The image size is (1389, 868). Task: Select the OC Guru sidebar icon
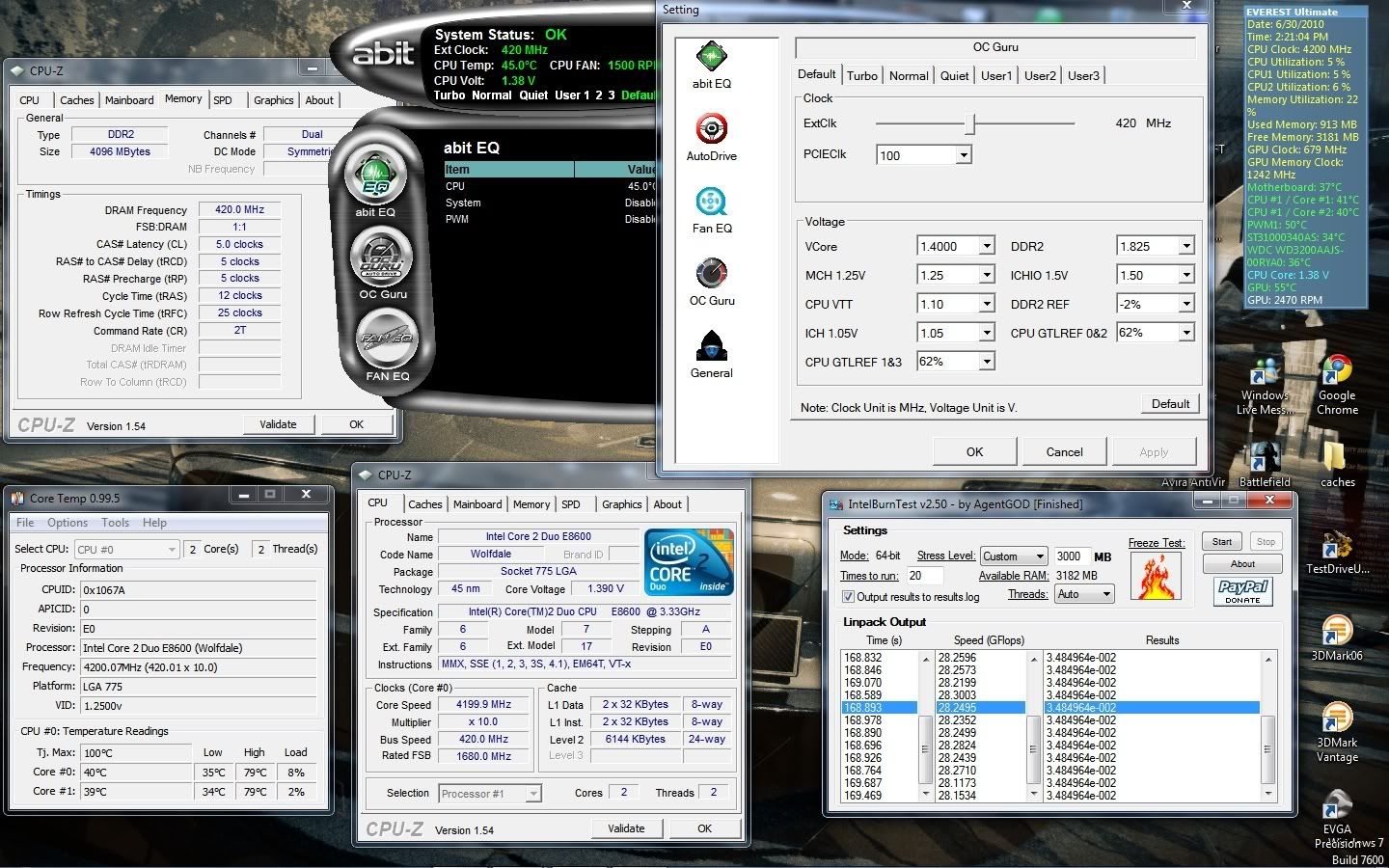711,275
